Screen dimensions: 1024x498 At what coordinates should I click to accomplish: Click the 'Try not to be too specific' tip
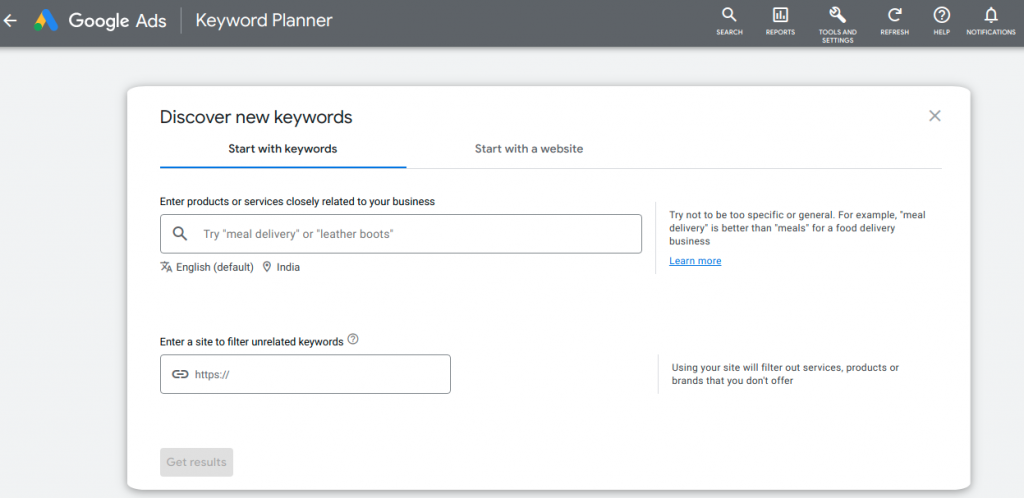797,228
